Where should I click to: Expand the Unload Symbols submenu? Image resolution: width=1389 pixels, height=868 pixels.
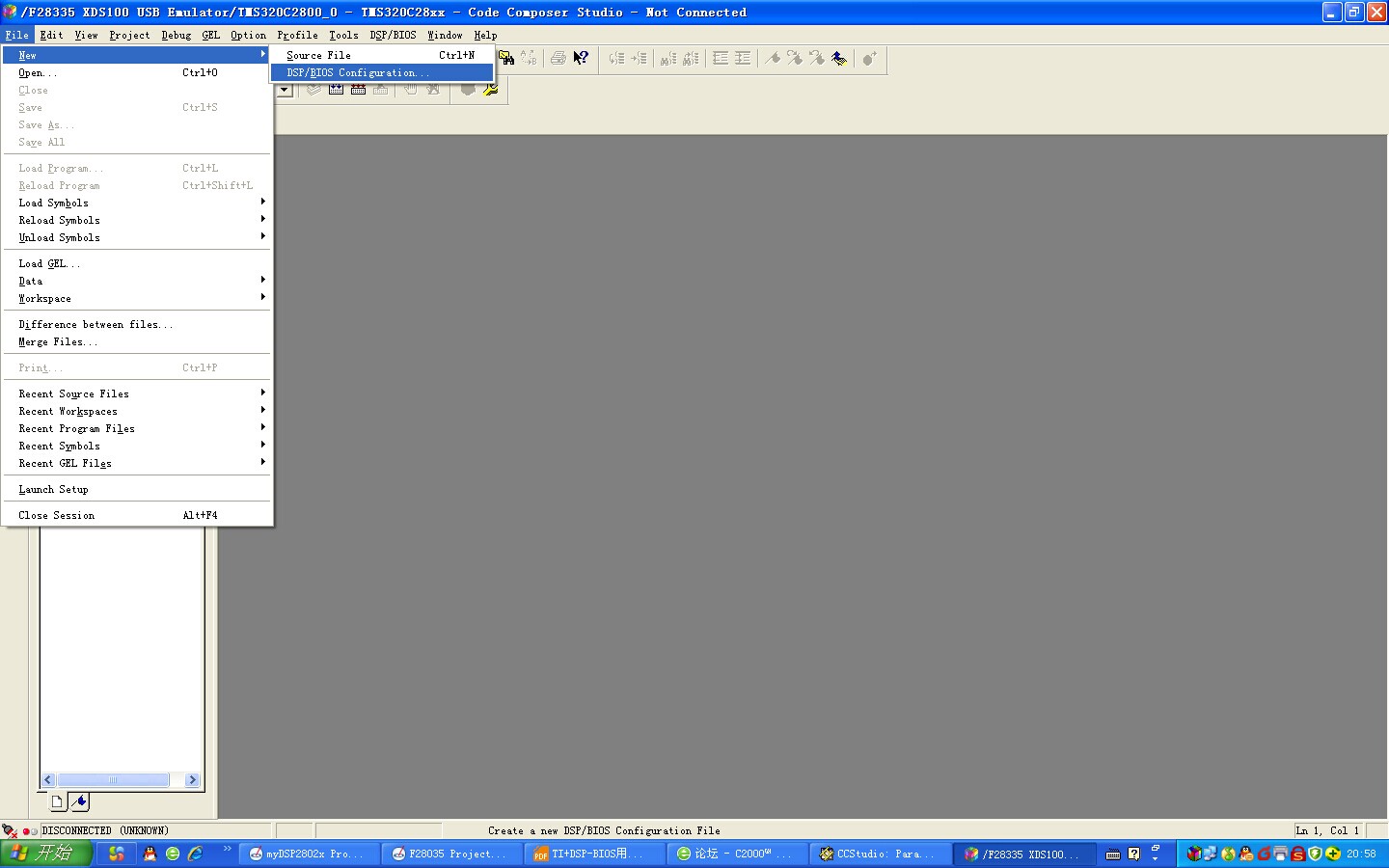point(137,237)
